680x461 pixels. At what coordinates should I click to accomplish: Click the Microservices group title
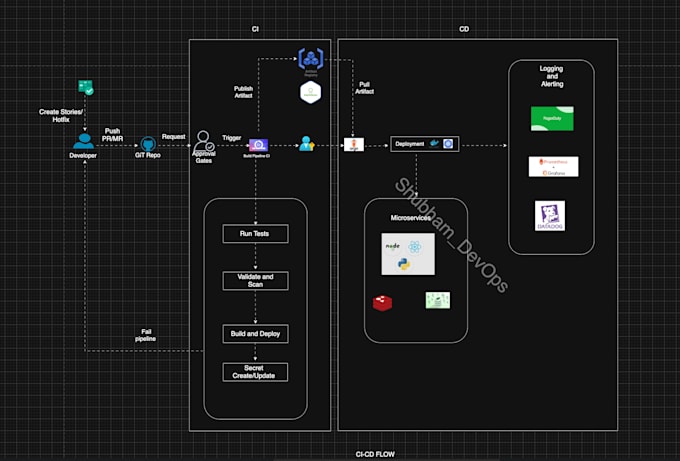point(411,218)
